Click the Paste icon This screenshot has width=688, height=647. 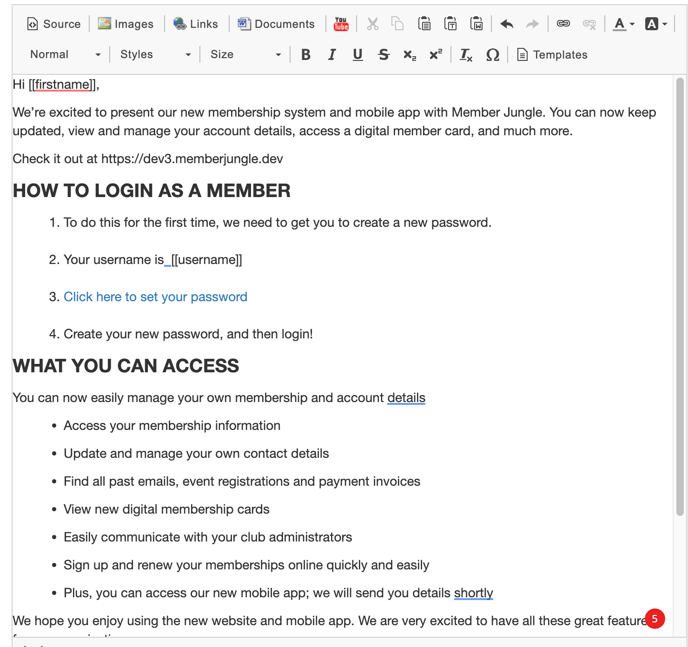coord(424,24)
